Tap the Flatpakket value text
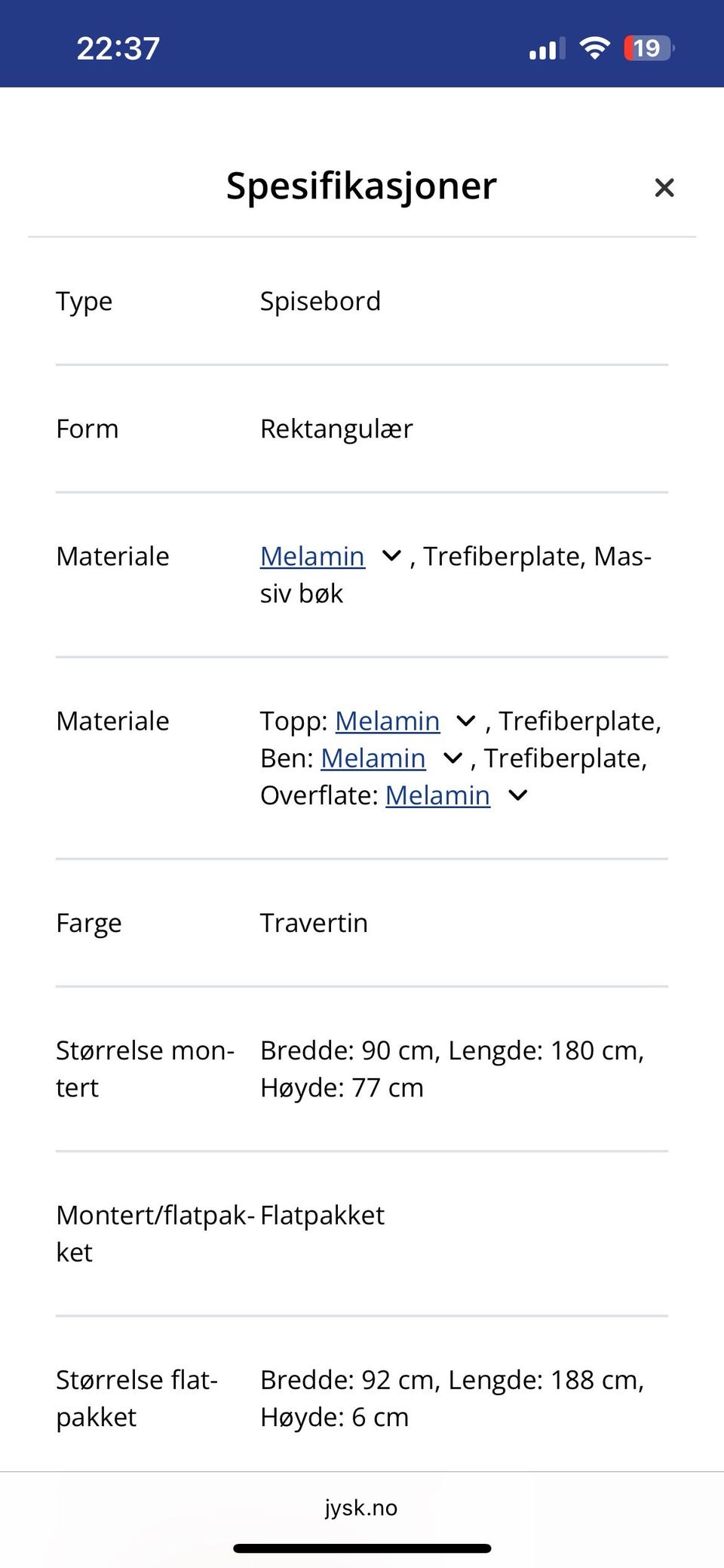 tap(322, 1216)
